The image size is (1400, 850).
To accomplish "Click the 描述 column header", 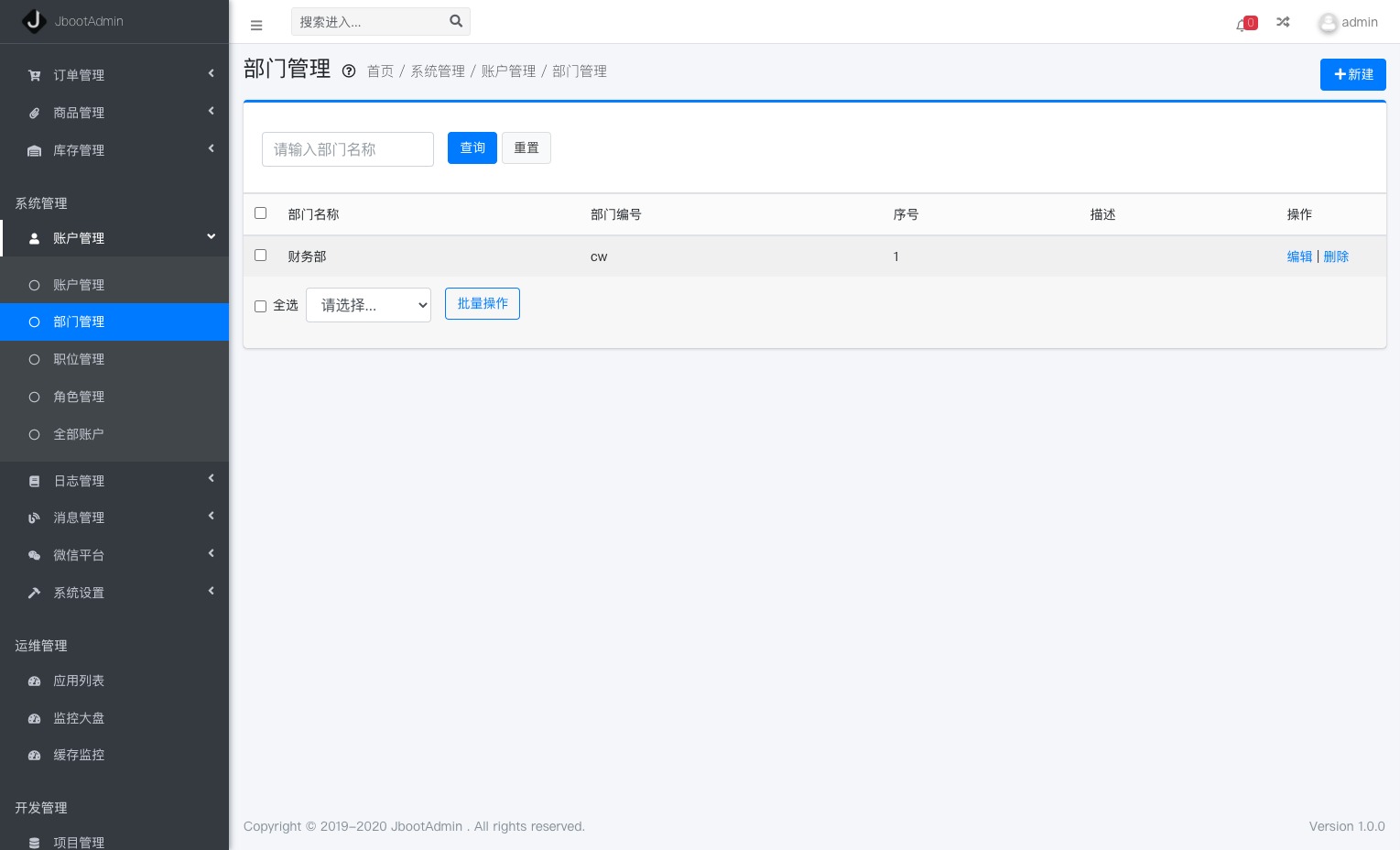I will [1102, 214].
